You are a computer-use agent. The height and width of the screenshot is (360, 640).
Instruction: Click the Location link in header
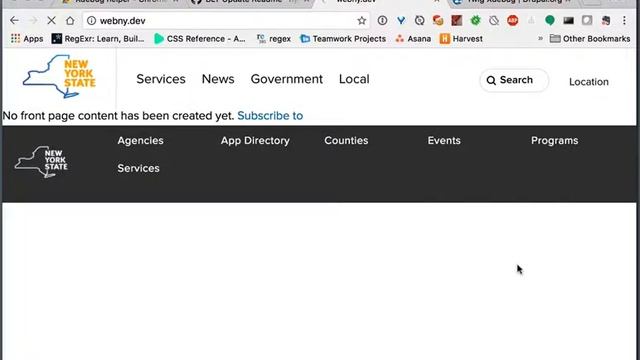coord(589,82)
